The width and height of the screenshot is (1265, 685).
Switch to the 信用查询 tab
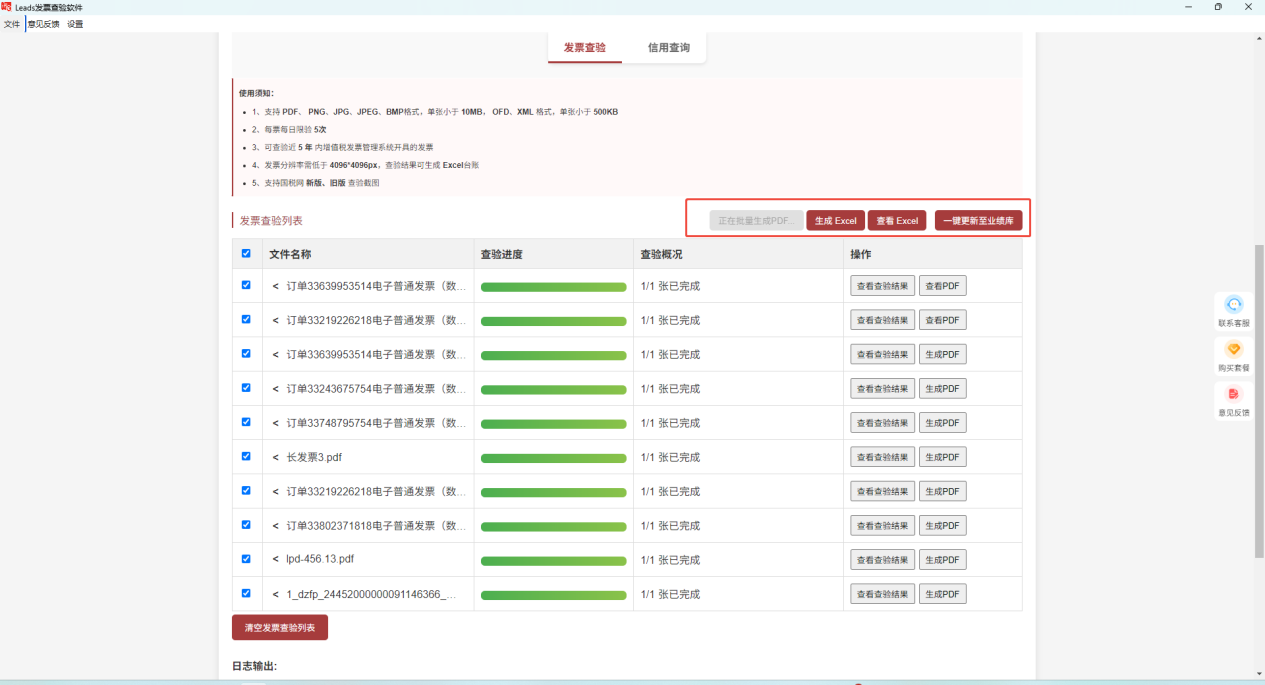coord(669,47)
